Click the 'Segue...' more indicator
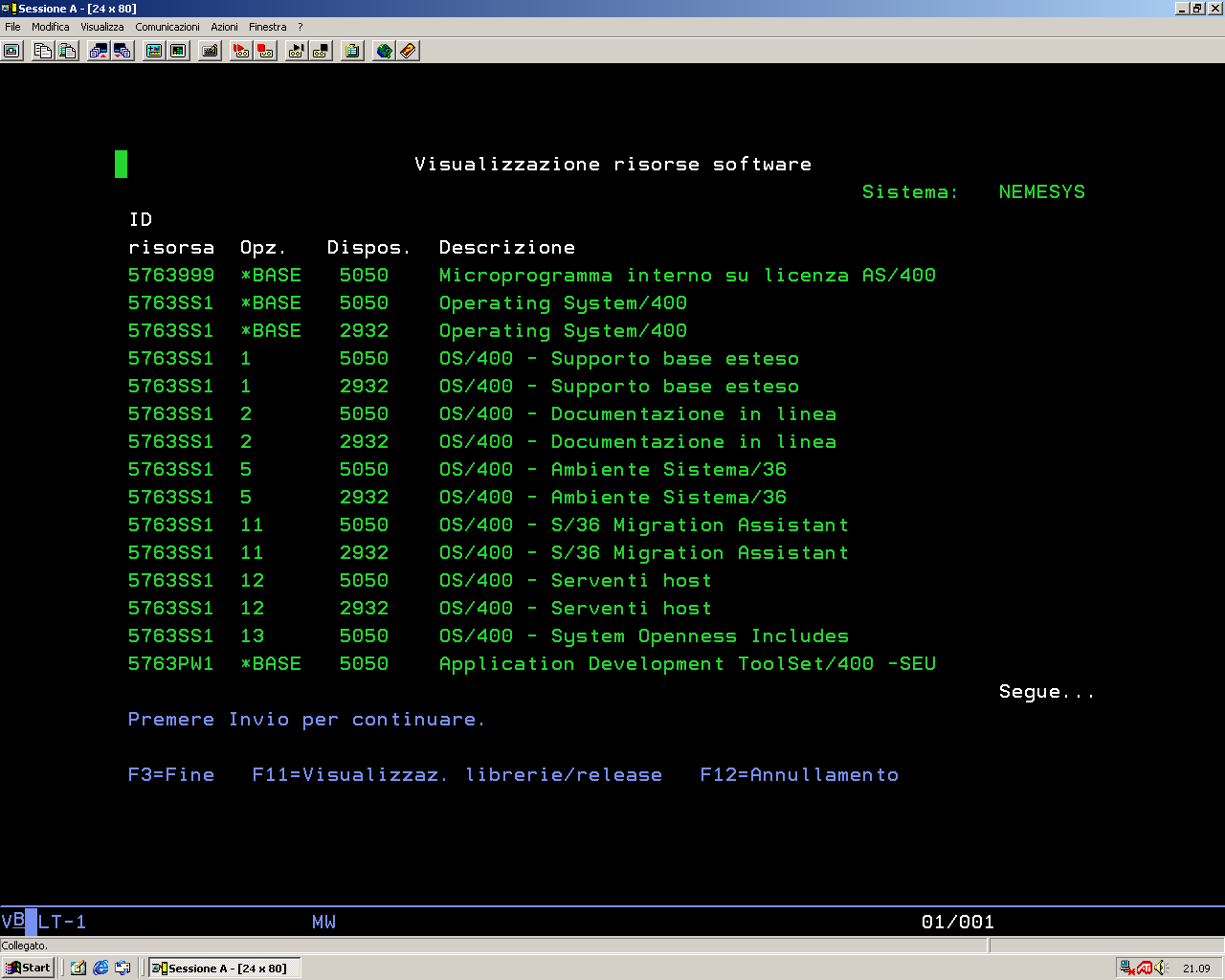Viewport: 1225px width, 980px height. click(x=1047, y=691)
